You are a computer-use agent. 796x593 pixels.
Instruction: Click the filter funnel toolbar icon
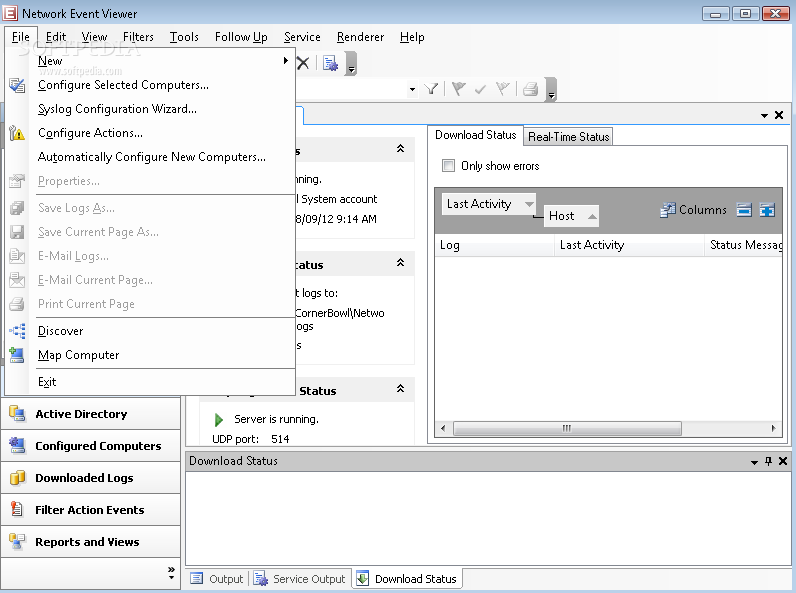click(x=431, y=89)
